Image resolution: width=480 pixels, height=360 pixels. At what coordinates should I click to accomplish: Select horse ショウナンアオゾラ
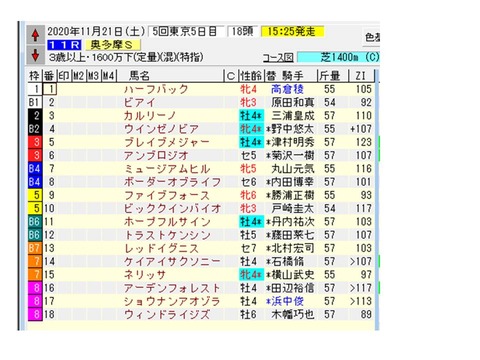[x=172, y=301]
